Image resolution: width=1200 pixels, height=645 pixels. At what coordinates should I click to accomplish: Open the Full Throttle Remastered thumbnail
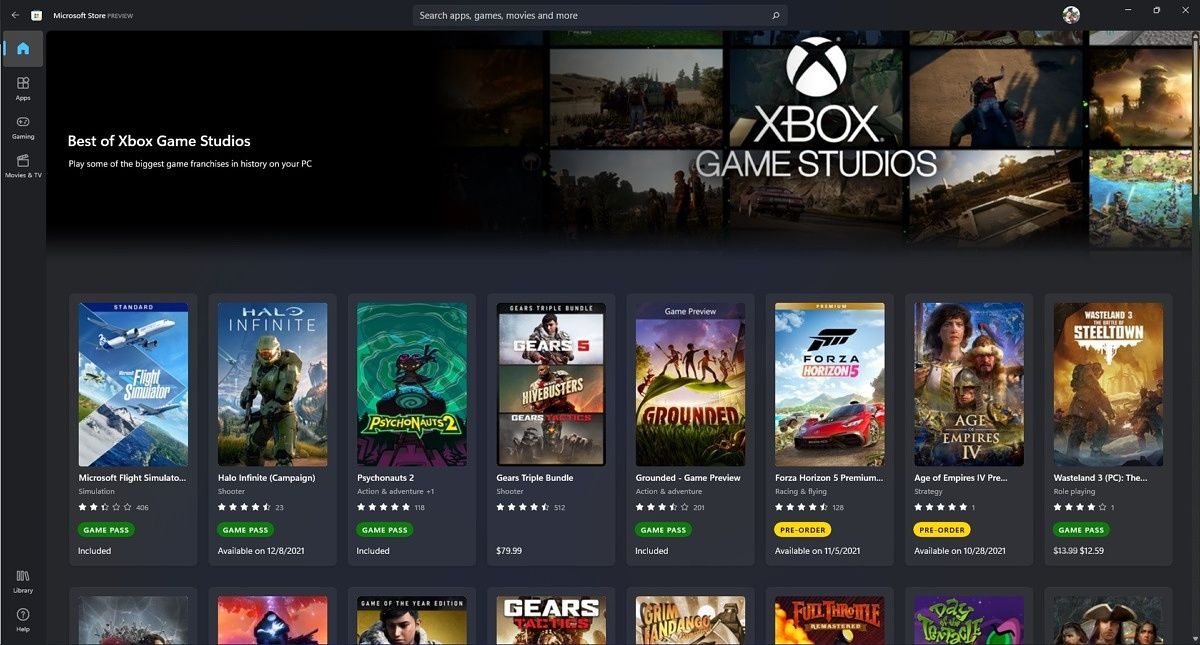coord(830,621)
